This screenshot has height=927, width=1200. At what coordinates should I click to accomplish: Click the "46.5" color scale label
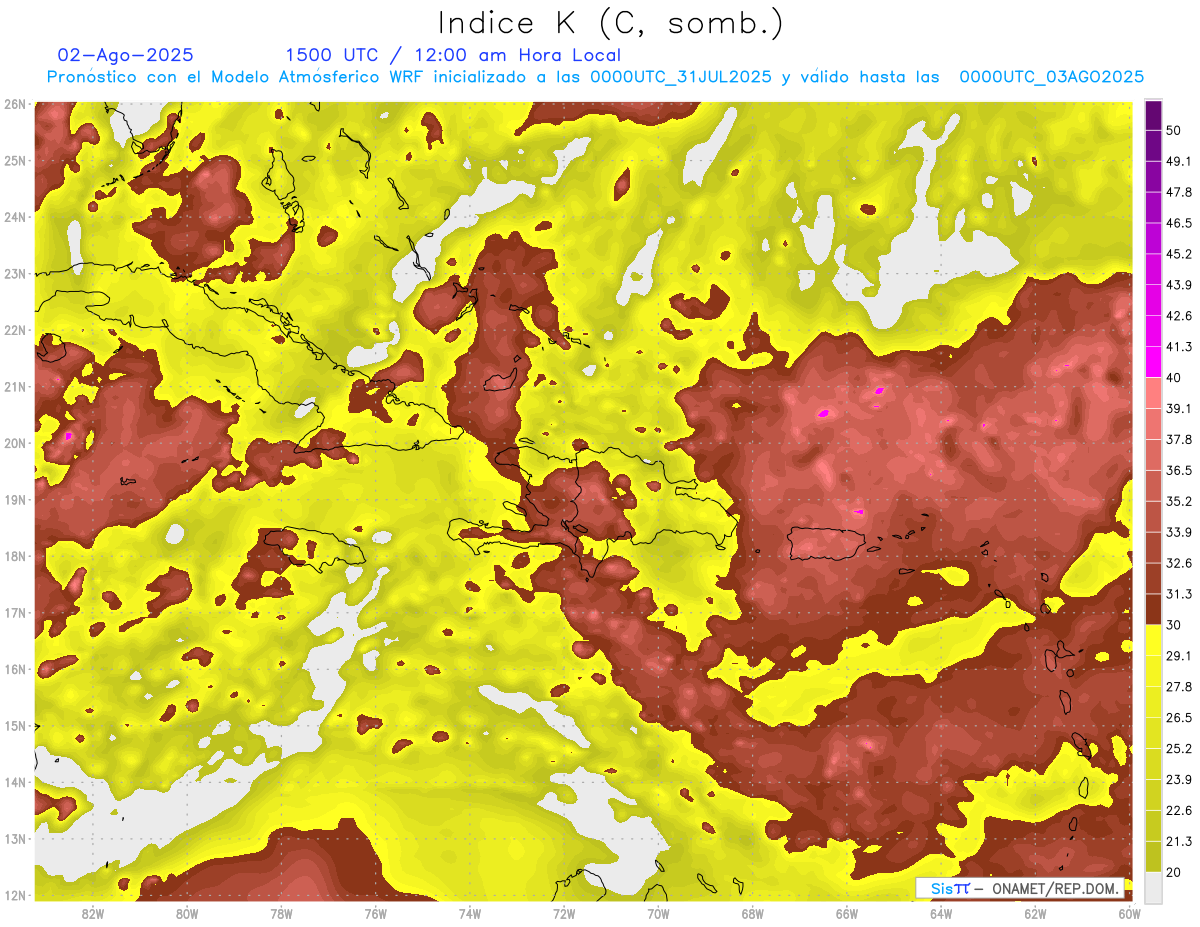click(x=1179, y=223)
